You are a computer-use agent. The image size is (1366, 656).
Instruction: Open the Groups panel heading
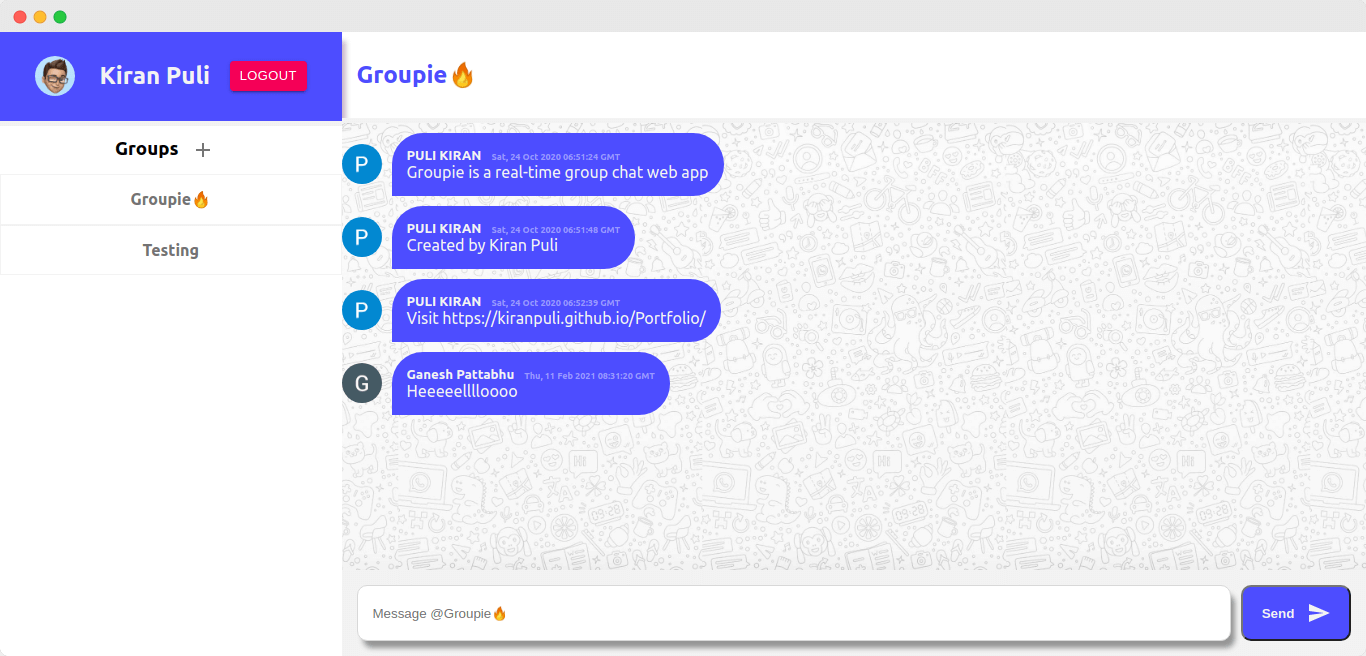point(146,148)
